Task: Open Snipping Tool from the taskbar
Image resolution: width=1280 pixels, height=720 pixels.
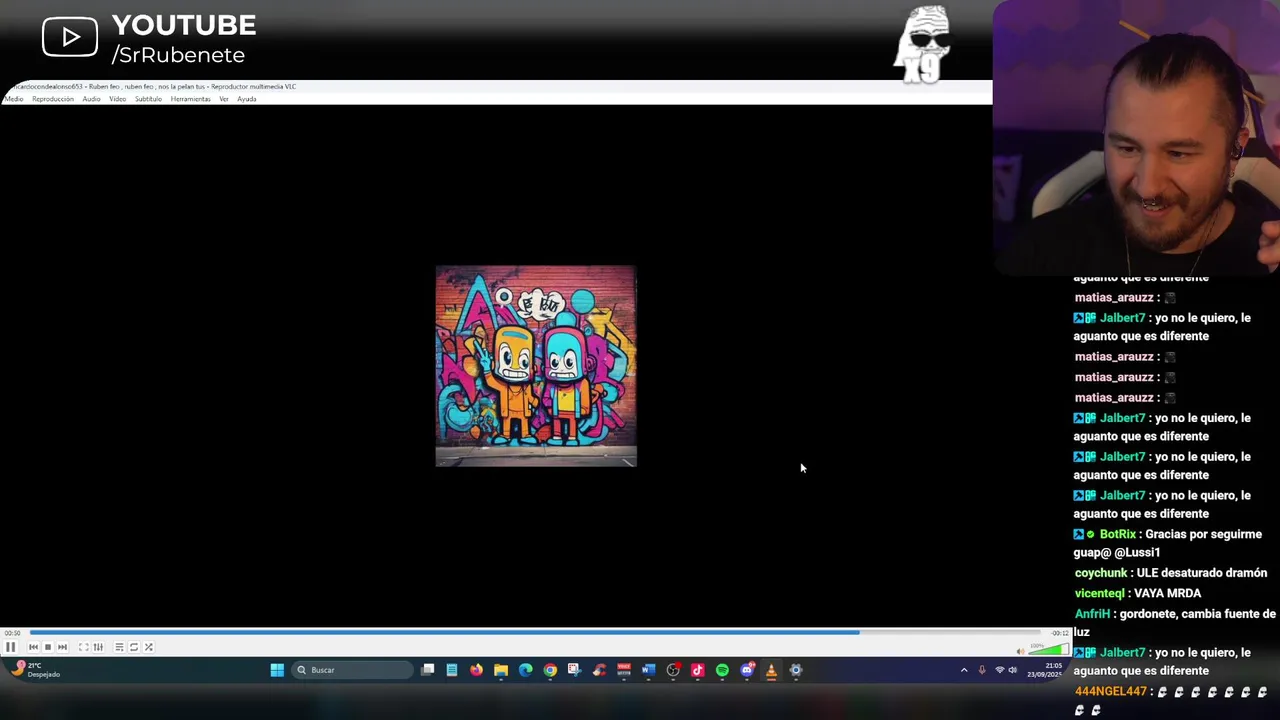Action: [x=574, y=670]
